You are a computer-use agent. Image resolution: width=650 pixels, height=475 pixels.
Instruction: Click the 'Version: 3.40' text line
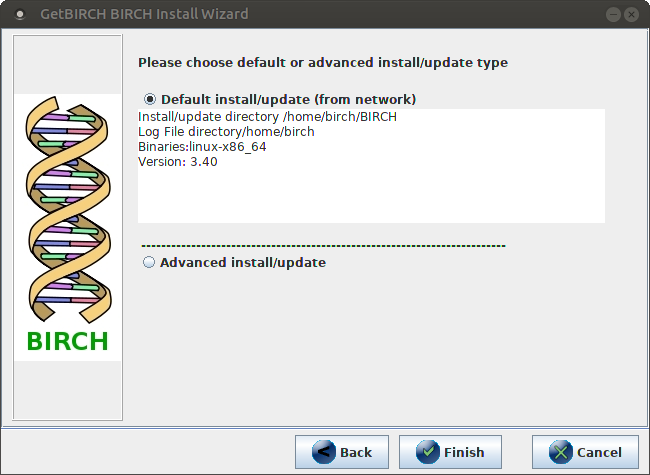point(178,162)
